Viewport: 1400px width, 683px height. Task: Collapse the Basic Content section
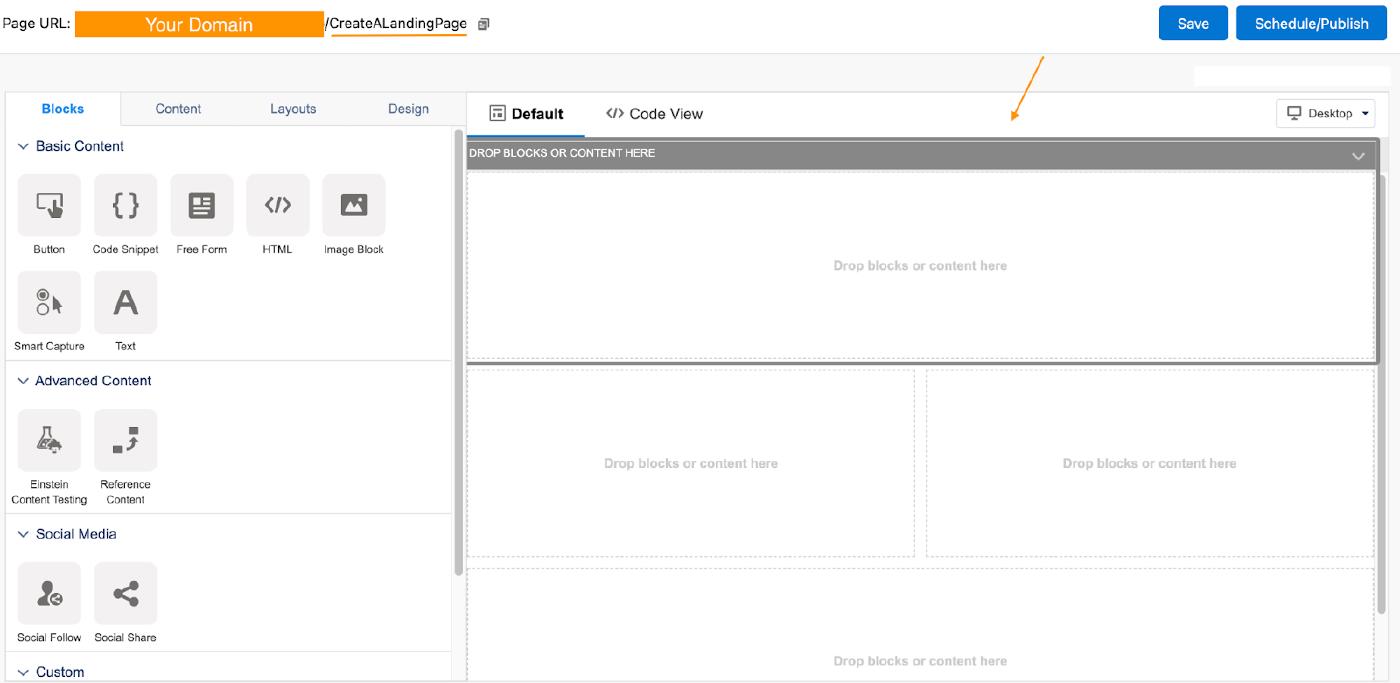(23, 147)
